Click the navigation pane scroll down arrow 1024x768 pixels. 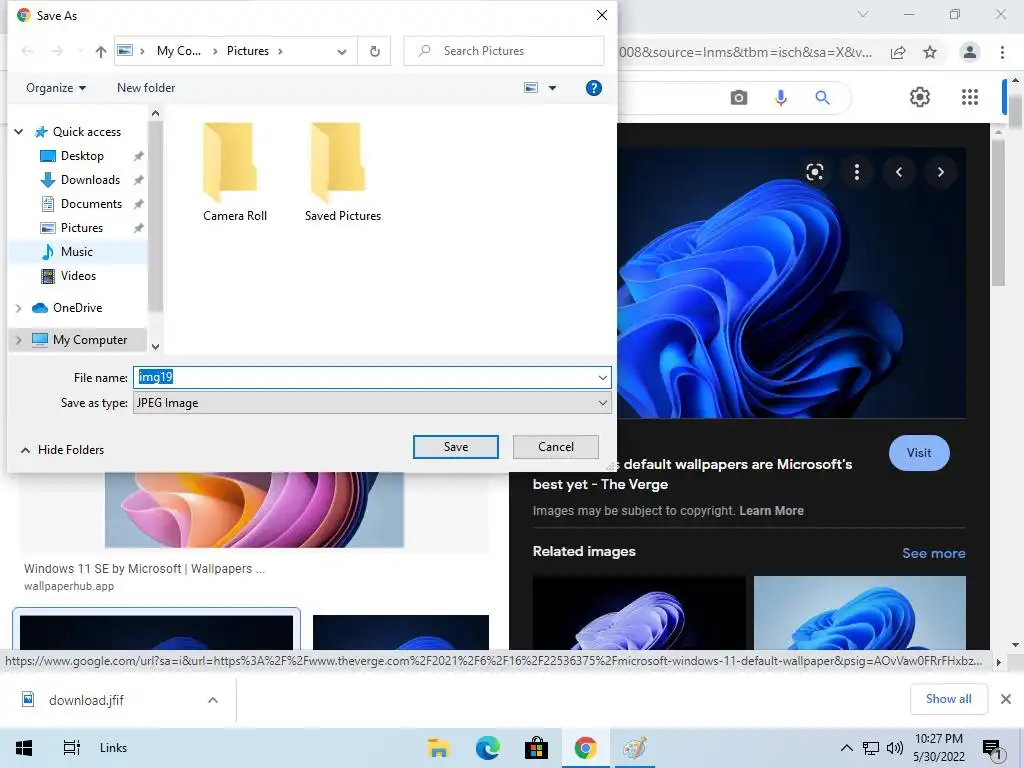click(x=155, y=347)
